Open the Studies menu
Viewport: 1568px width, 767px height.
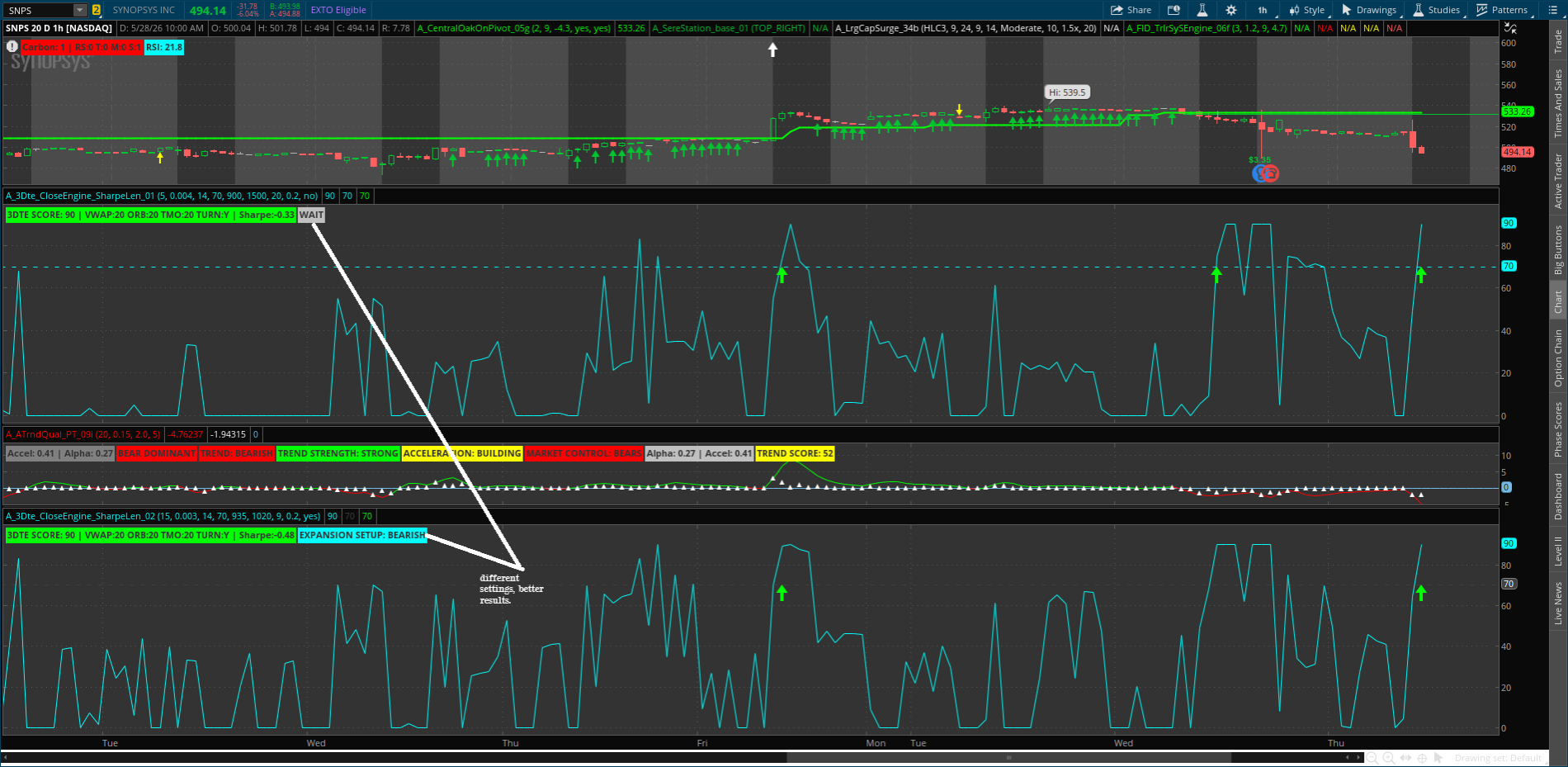(1438, 10)
